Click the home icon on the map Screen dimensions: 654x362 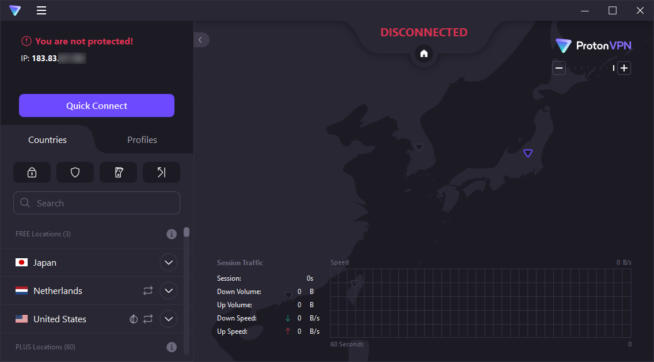pyautogui.click(x=424, y=54)
